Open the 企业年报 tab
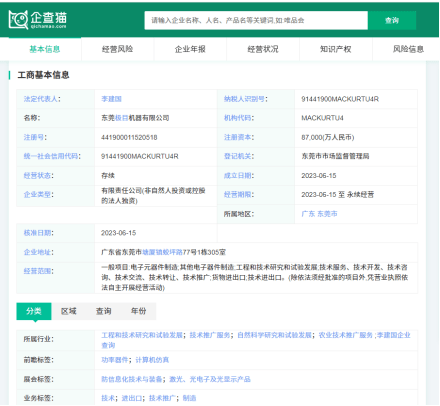Screen dimensions: 440x406 click(190, 49)
